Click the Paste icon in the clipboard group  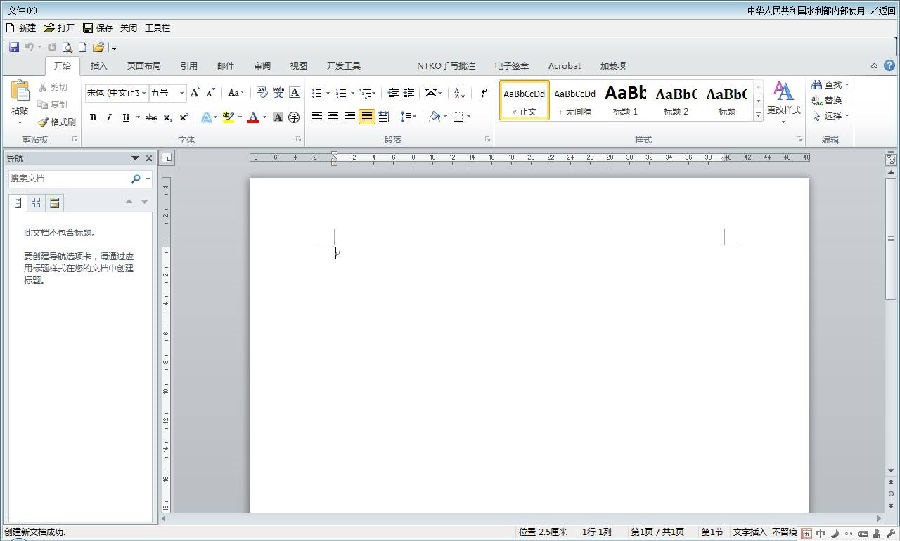pos(19,91)
